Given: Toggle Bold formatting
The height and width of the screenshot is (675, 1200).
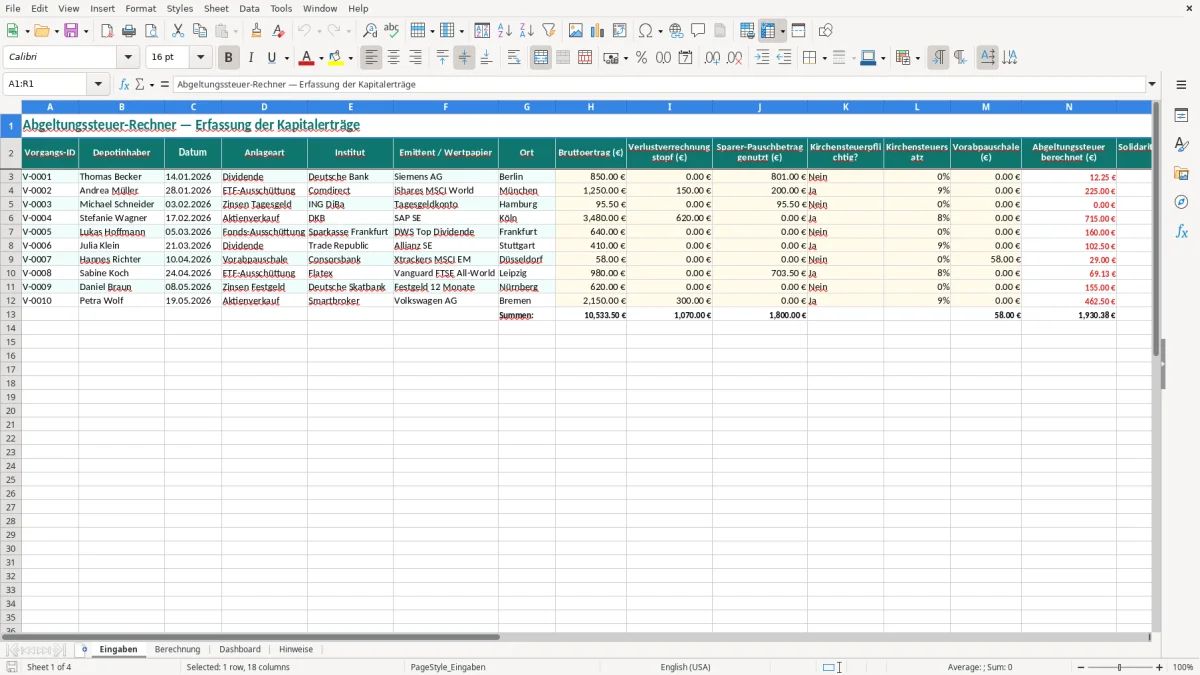Looking at the screenshot, I should coord(229,58).
